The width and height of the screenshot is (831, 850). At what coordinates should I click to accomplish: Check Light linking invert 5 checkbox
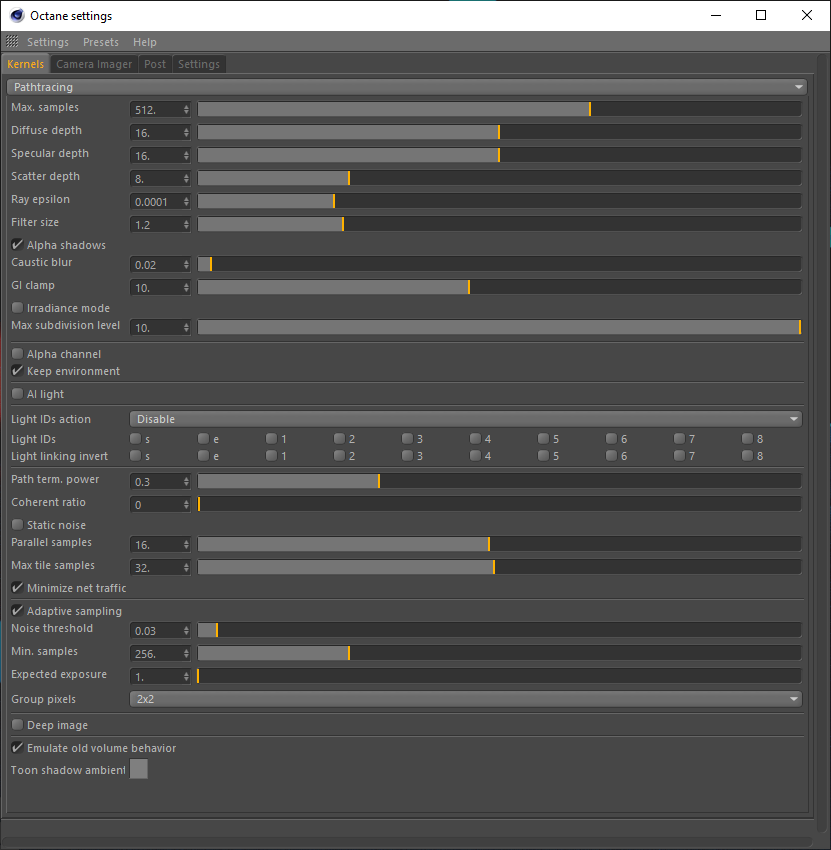544,455
